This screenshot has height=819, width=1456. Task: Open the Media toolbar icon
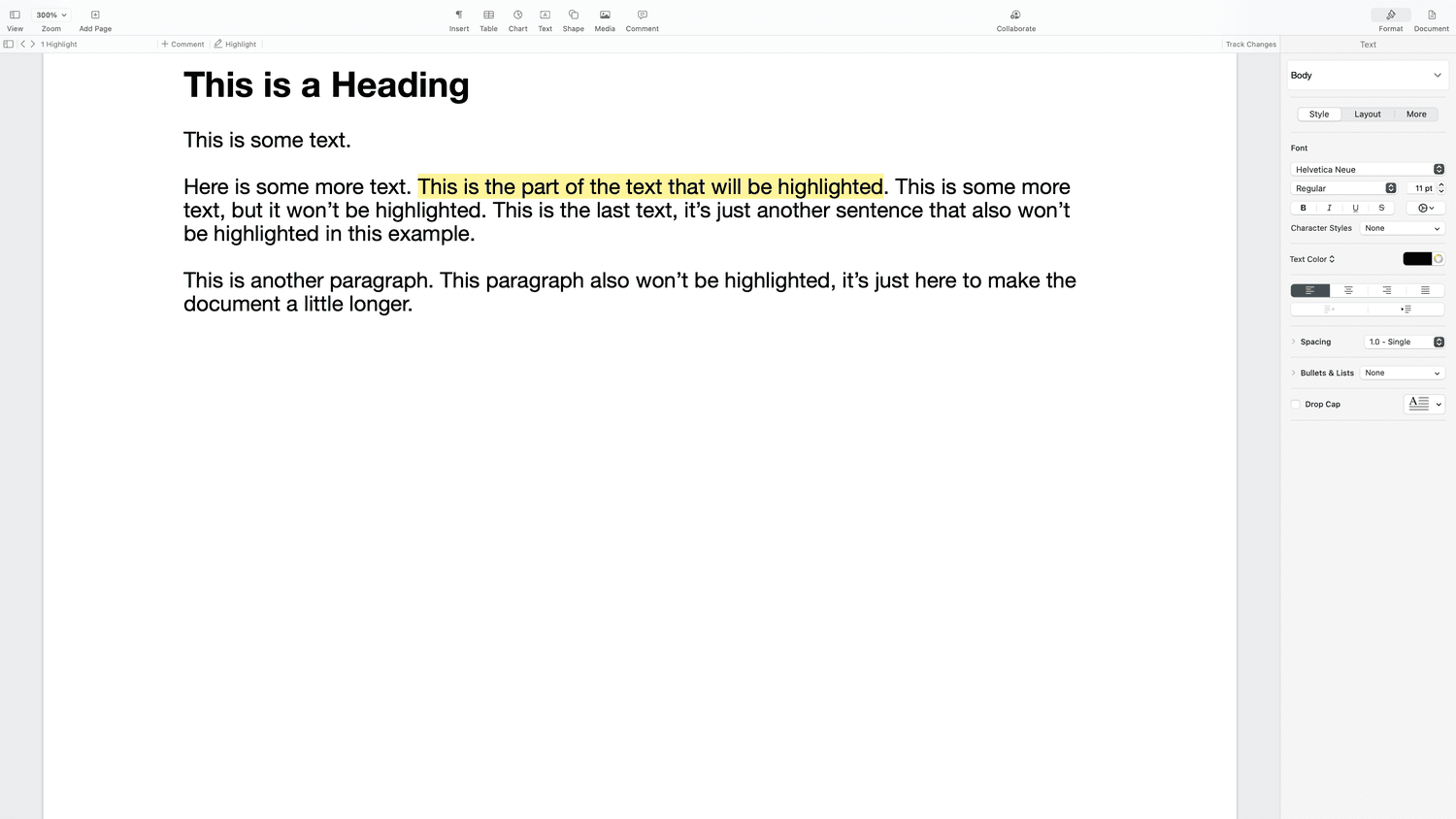tap(605, 16)
